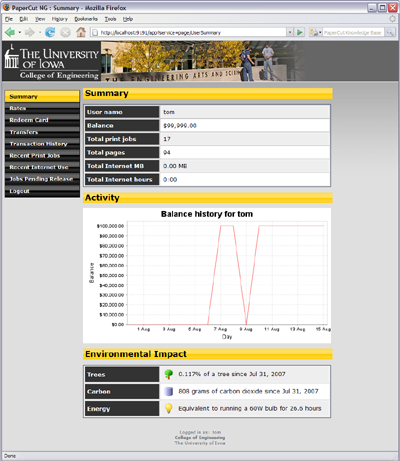
Task: Click the search magnifier button
Action: tap(389, 32)
